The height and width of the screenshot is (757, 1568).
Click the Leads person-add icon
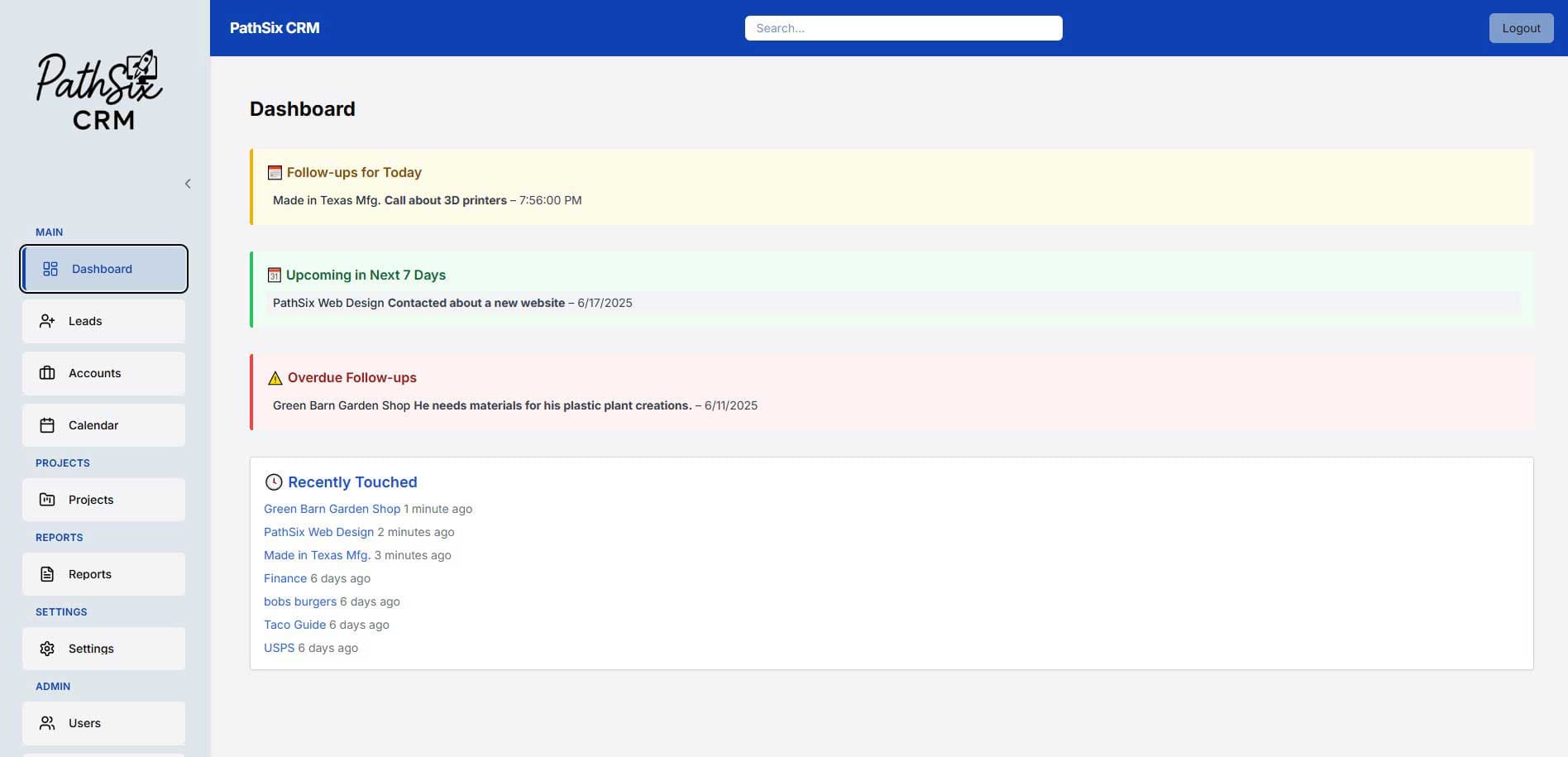coord(47,321)
